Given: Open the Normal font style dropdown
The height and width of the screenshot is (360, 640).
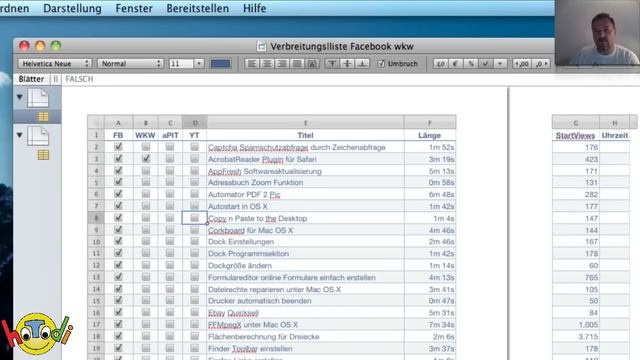Looking at the screenshot, I should coord(131,64).
